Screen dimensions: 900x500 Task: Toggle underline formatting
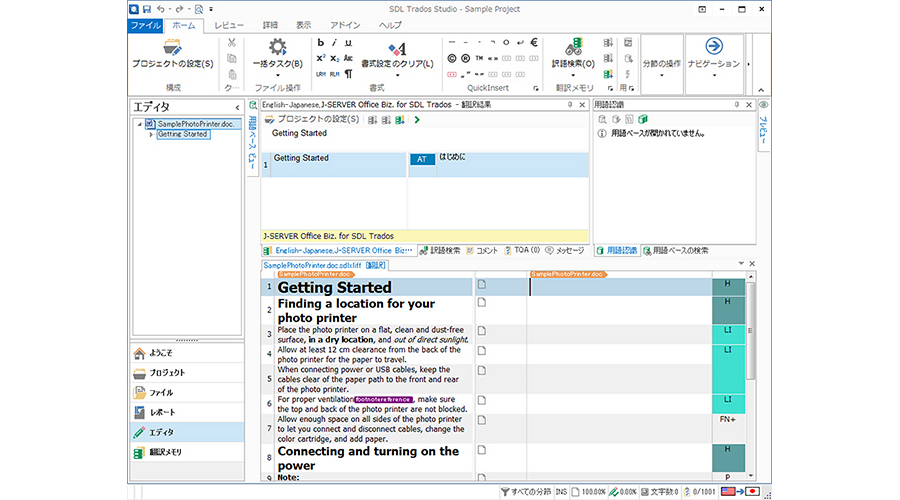click(348, 42)
